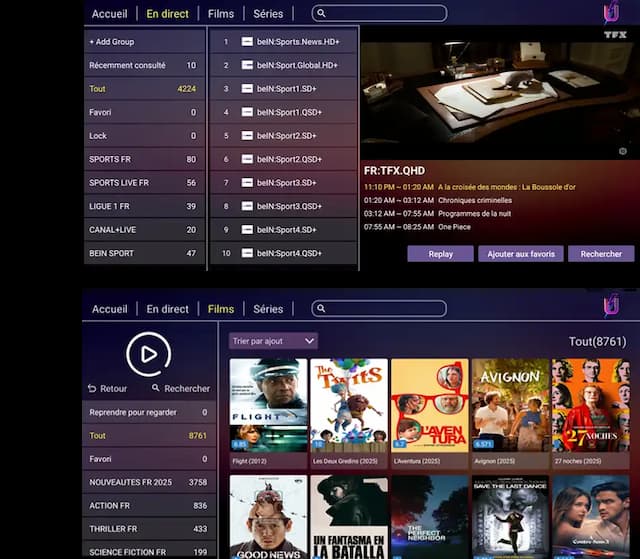The width and height of the screenshot is (640, 559).
Task: Click the small settings icon on video preview
Action: point(623,151)
